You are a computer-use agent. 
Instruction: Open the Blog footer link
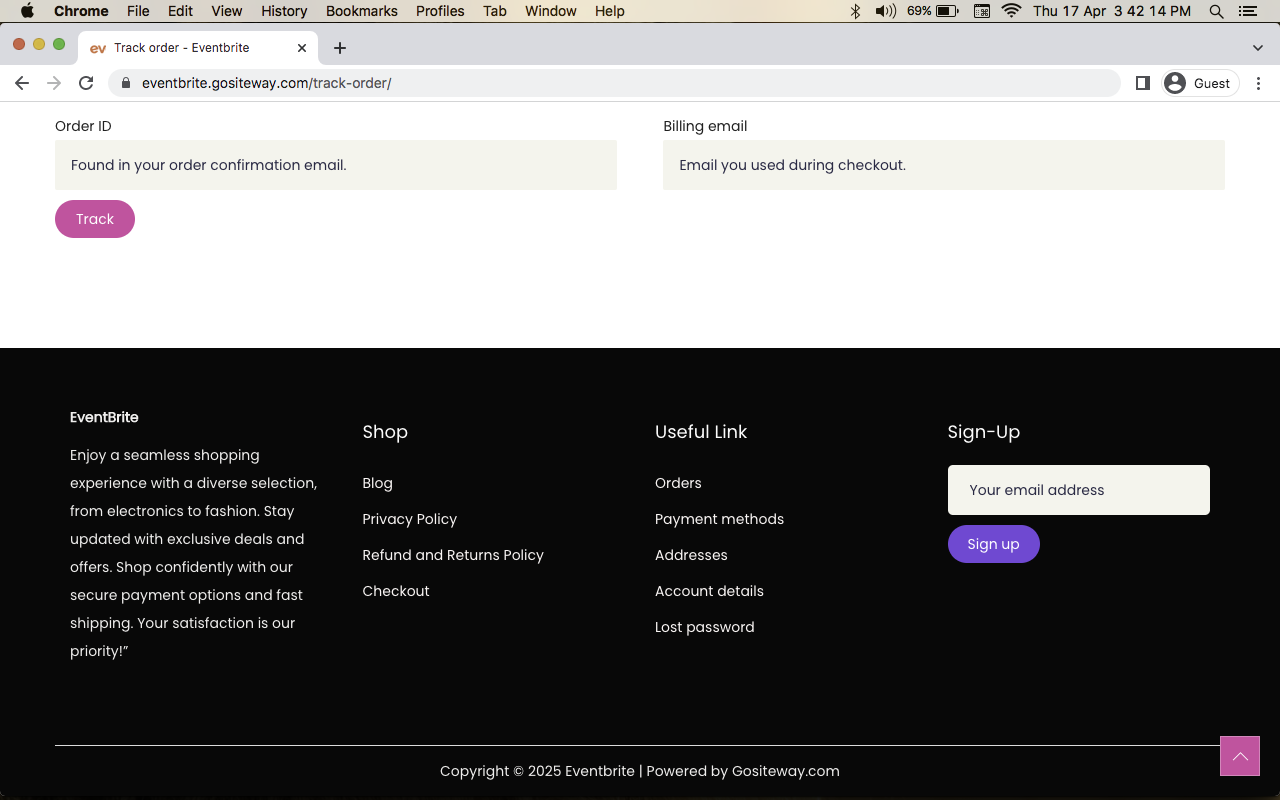[377, 483]
